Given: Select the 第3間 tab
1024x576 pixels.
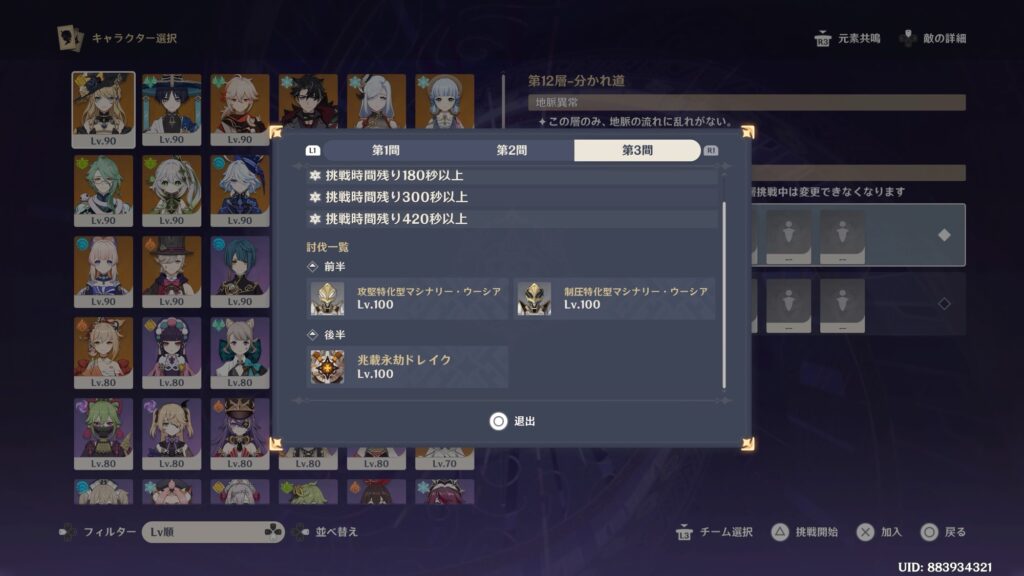Looking at the screenshot, I should coord(637,150).
